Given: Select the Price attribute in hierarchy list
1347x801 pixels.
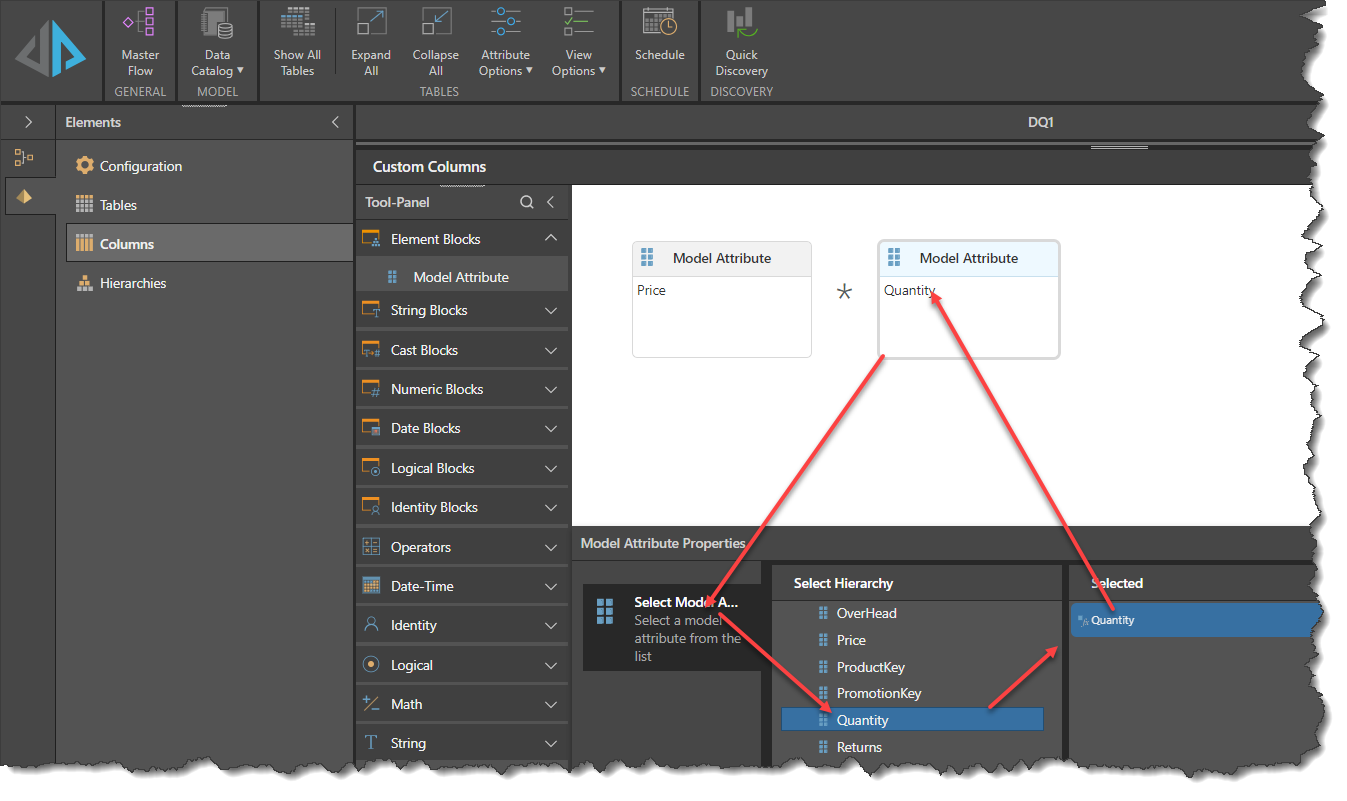Looking at the screenshot, I should [x=851, y=640].
